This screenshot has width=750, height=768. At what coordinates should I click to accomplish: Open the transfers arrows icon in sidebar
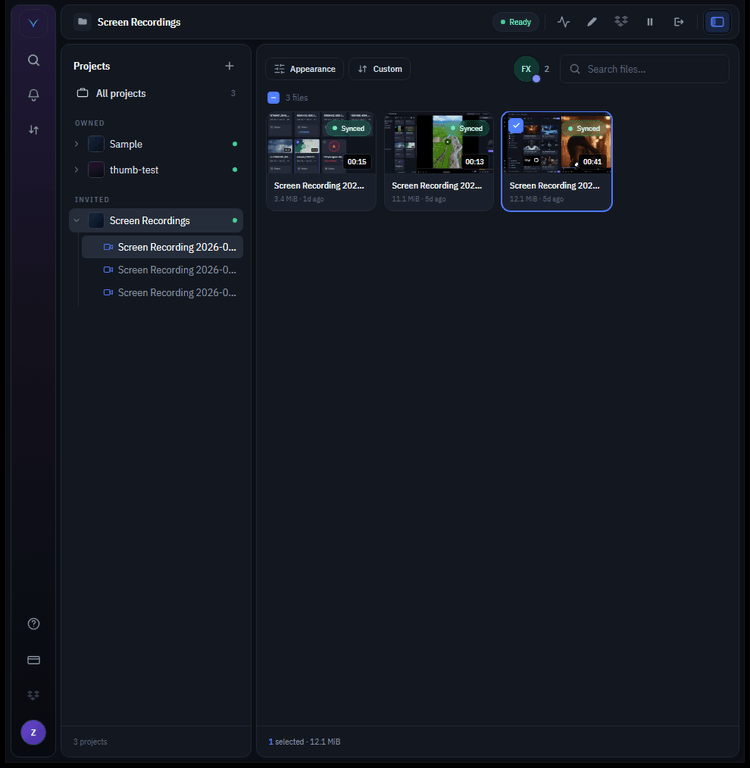pos(33,130)
